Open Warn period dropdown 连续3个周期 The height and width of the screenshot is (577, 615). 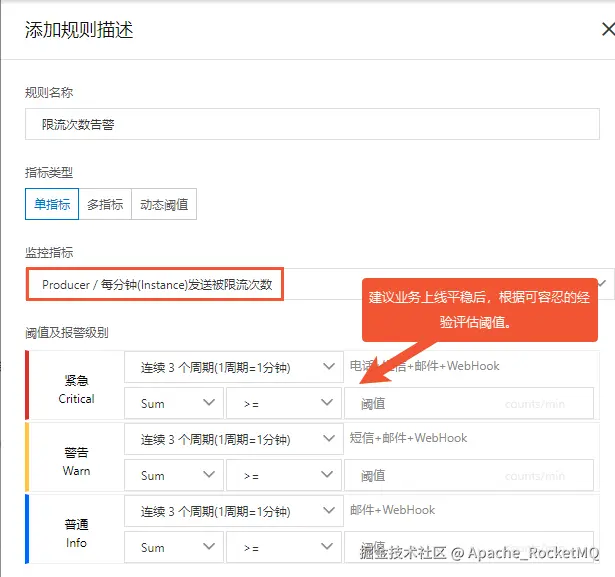[234, 439]
